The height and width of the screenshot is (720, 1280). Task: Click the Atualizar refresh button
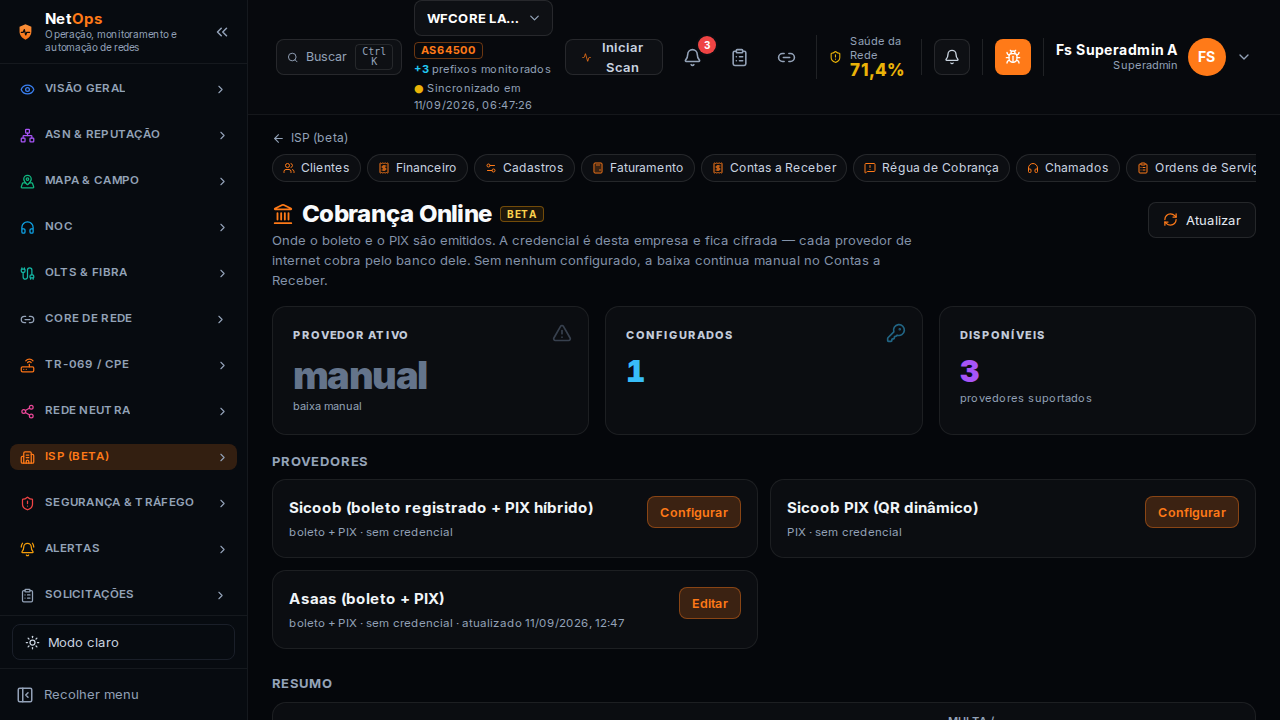point(1202,220)
